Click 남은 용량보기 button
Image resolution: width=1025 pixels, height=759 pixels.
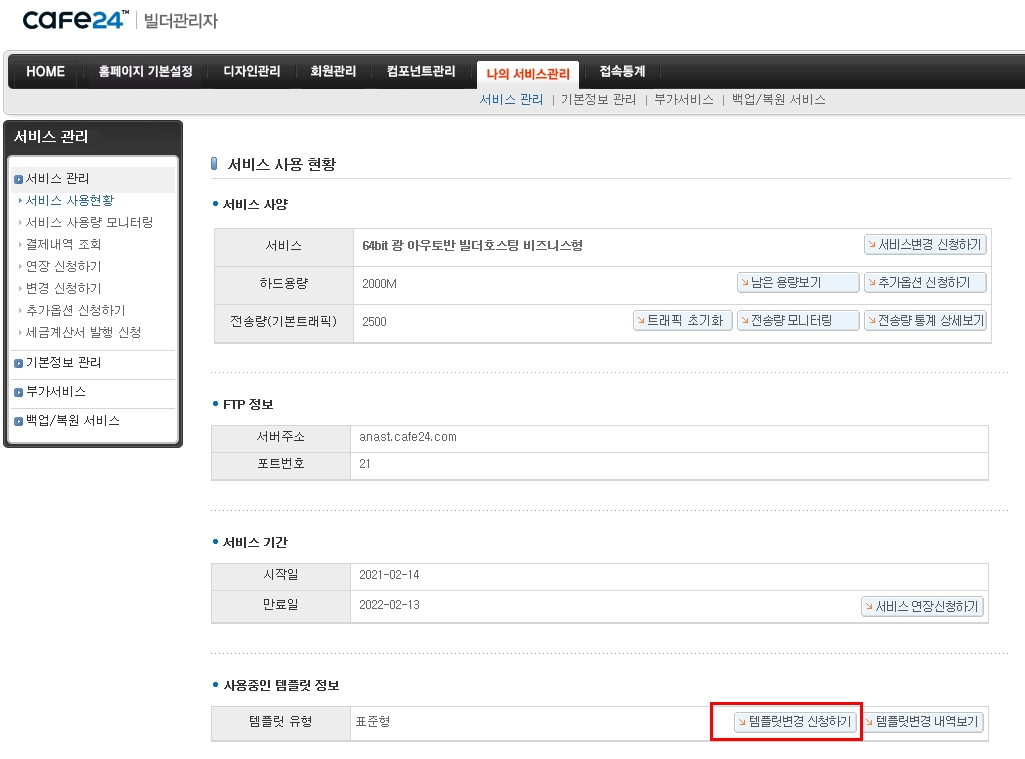(x=797, y=283)
